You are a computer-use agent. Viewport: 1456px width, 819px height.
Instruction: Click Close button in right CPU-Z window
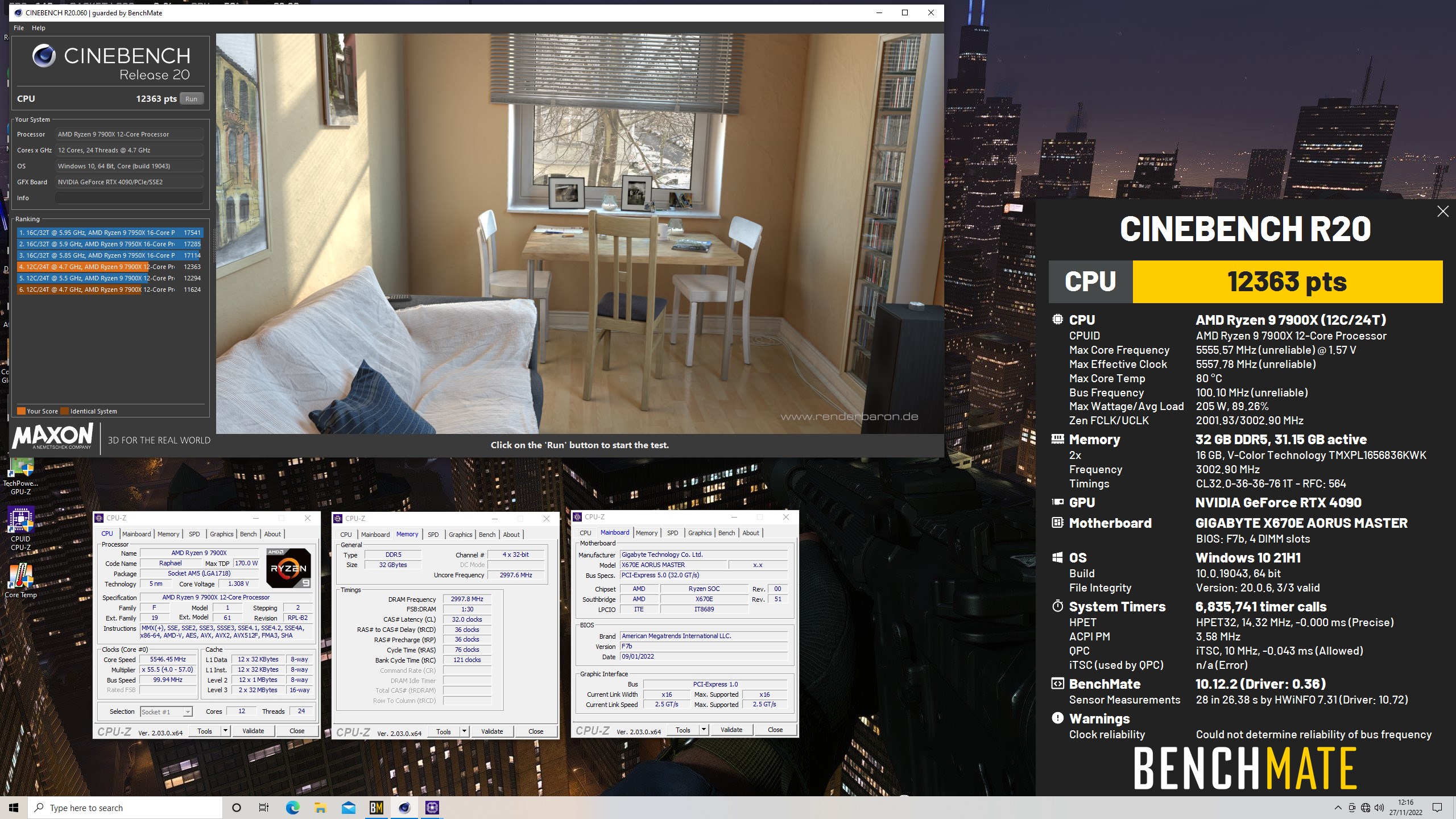point(775,730)
